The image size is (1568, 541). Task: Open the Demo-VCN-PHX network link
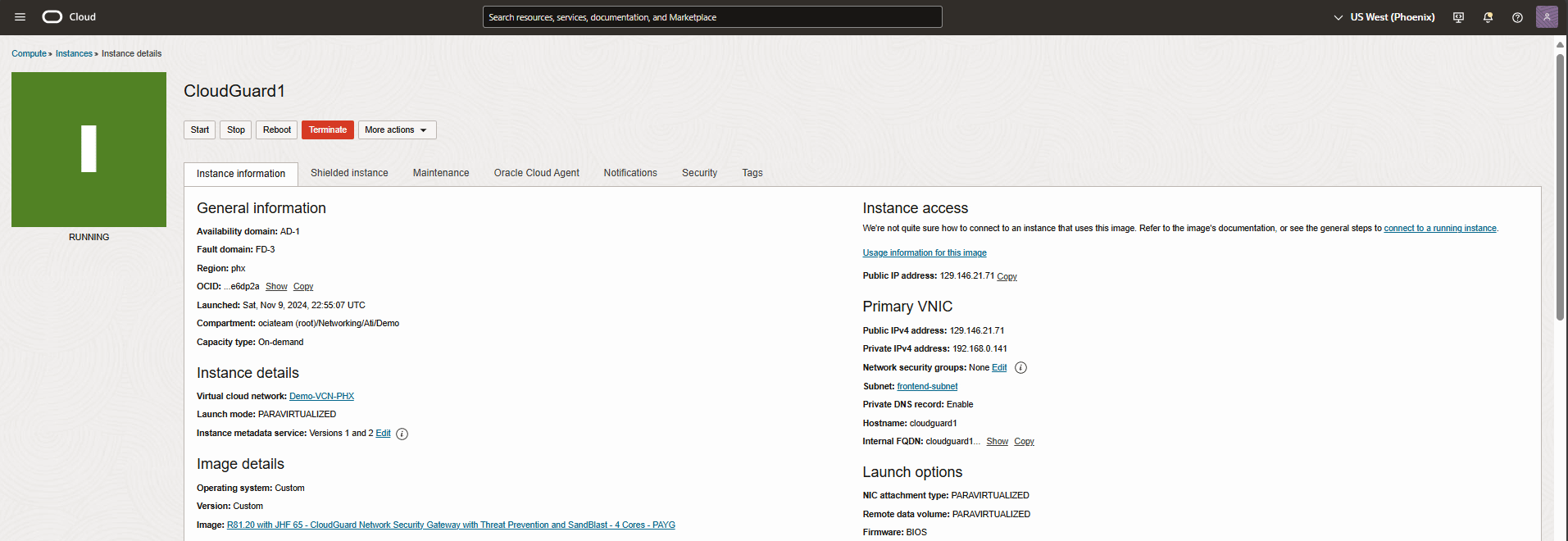click(321, 397)
